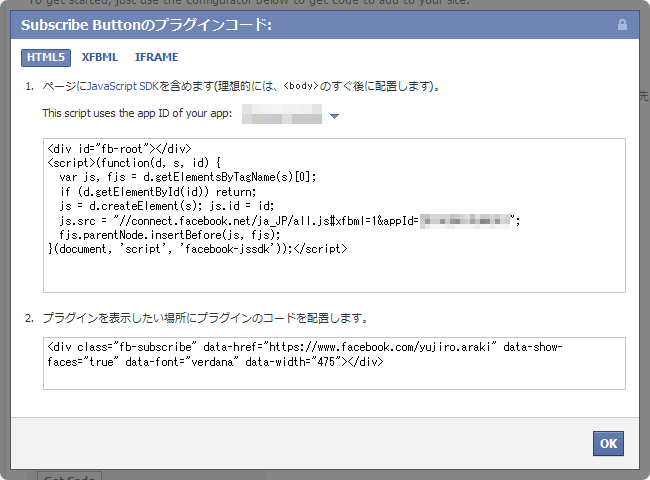The width and height of the screenshot is (650, 480).
Task: Click the 'This script uses the app ID' label
Action: 137,113
